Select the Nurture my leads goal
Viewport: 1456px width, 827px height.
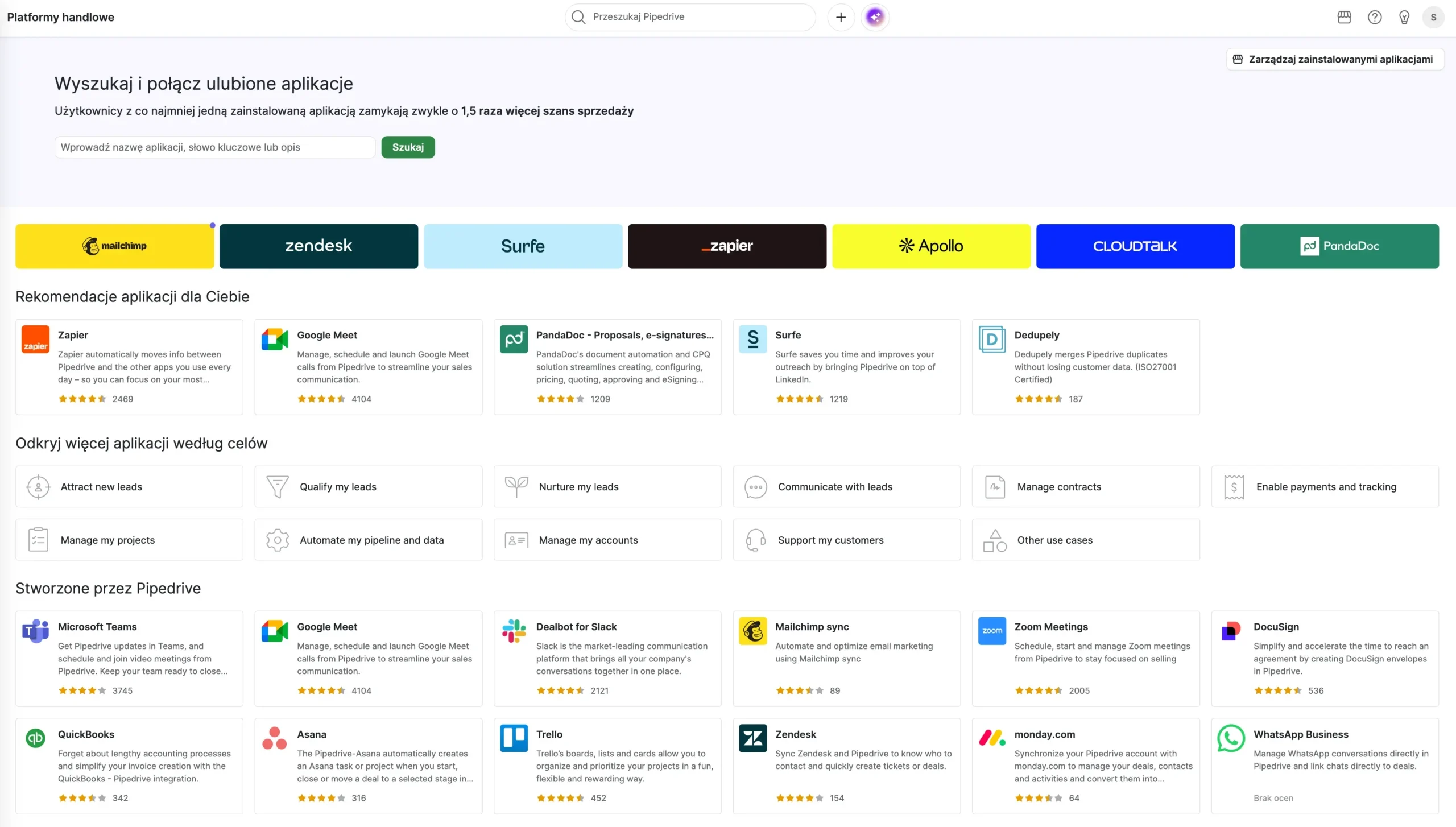(x=607, y=487)
